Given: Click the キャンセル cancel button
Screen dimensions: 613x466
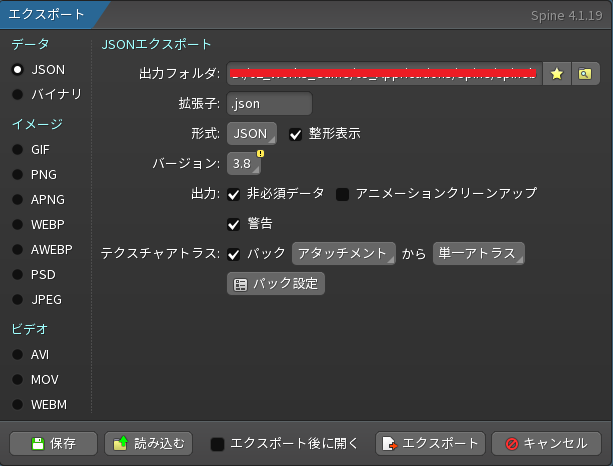Looking at the screenshot, I should coord(546,444).
